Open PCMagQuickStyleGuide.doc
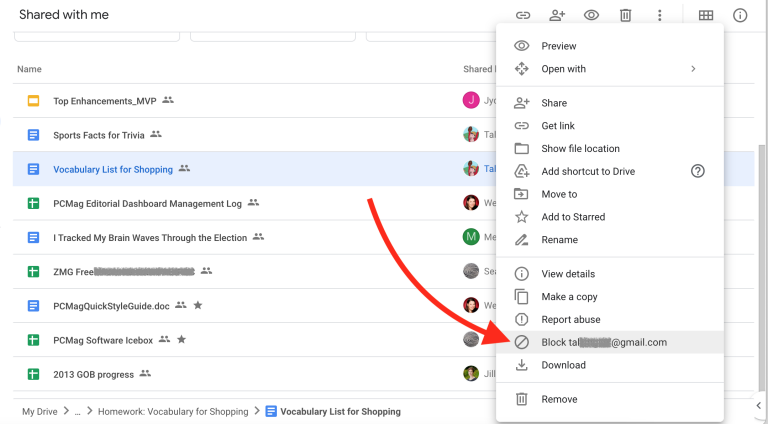768x424 pixels. 111,306
